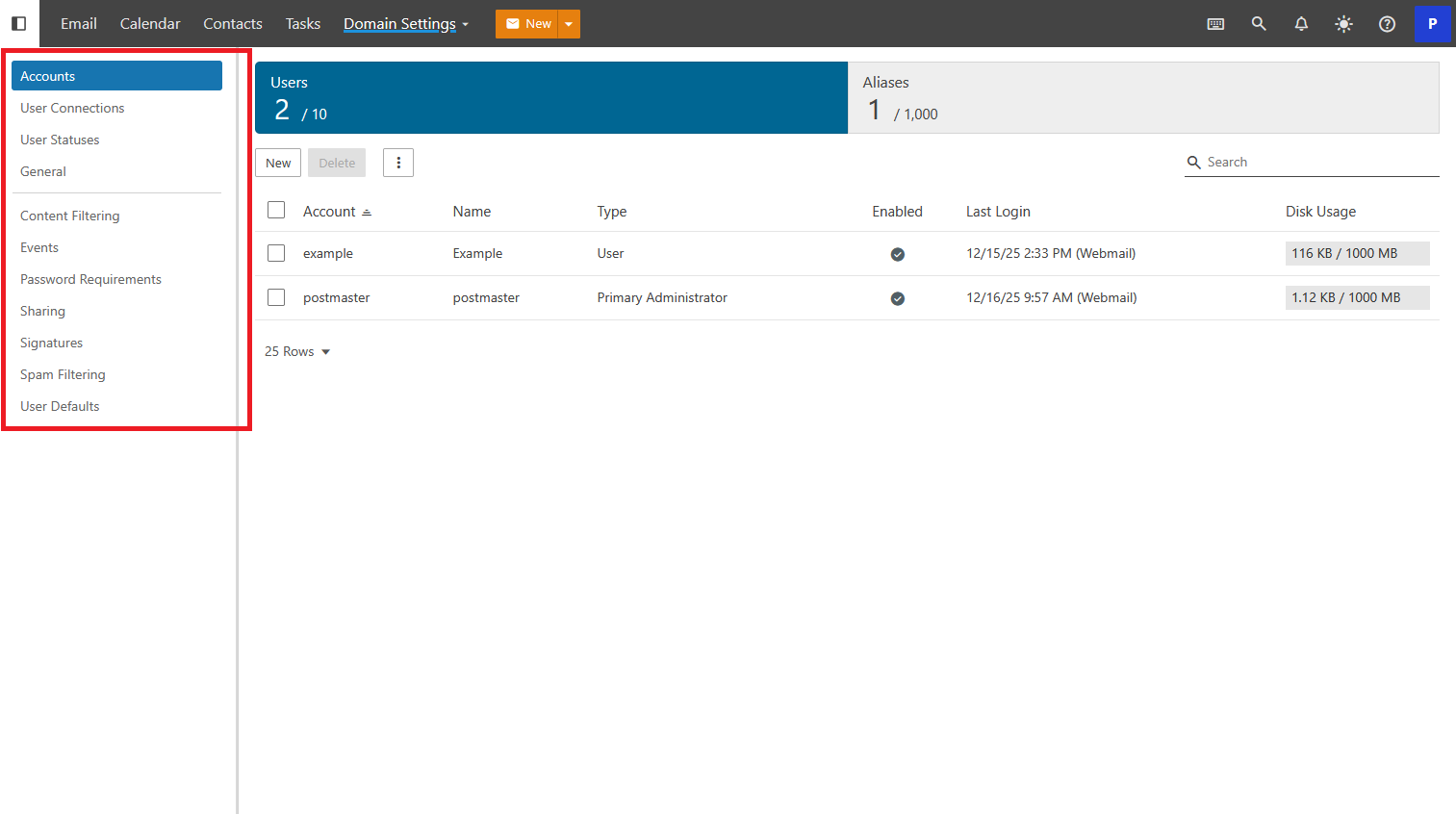Select the example account checkbox
This screenshot has width=1456, height=814.
(x=276, y=253)
